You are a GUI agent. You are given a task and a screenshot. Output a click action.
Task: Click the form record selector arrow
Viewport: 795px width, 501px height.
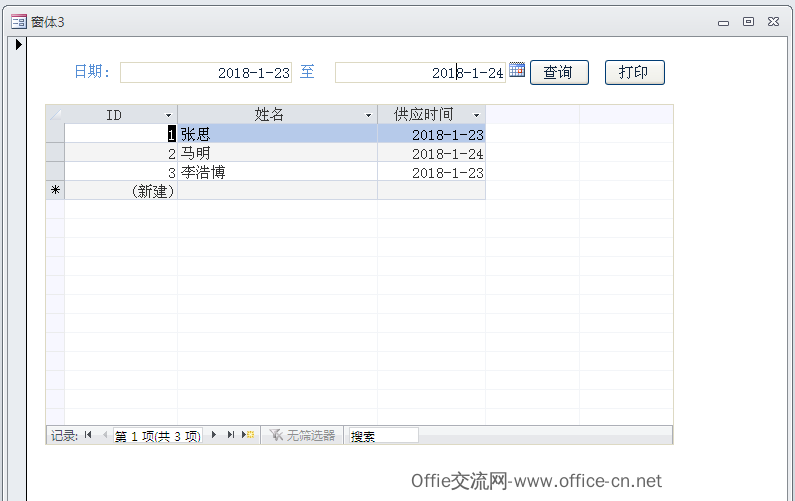[x=19, y=45]
